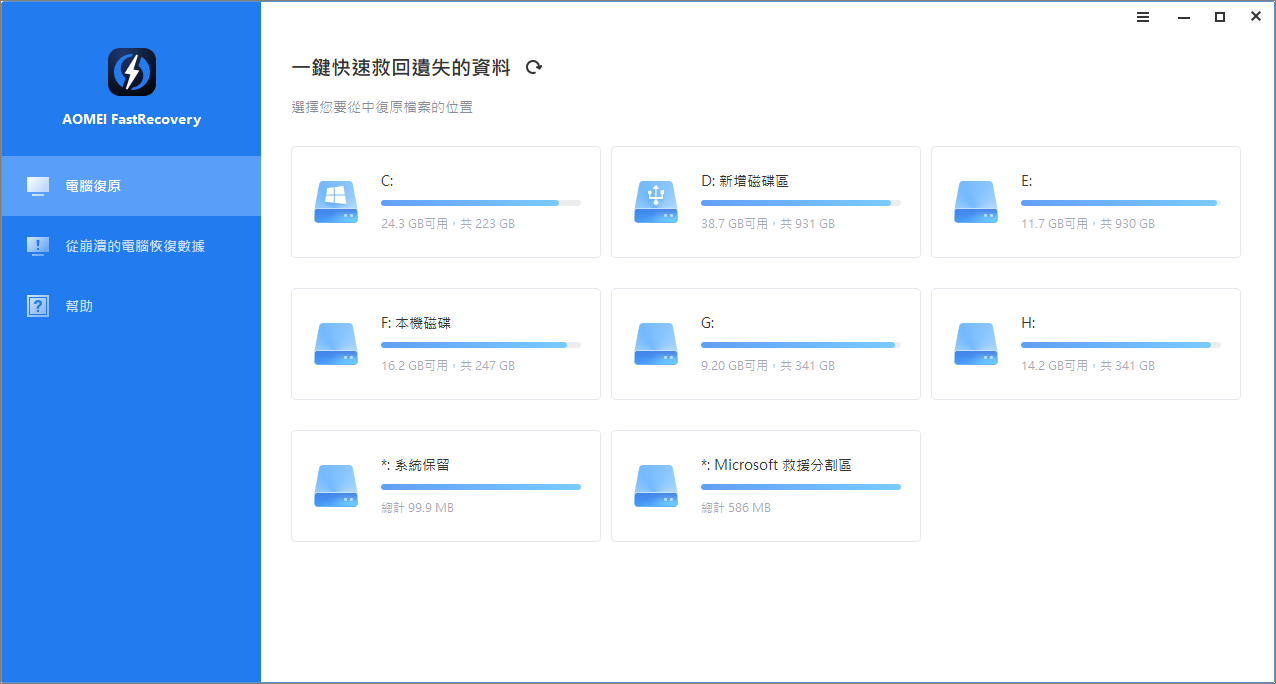Click the G: drive usage bar

(x=801, y=345)
